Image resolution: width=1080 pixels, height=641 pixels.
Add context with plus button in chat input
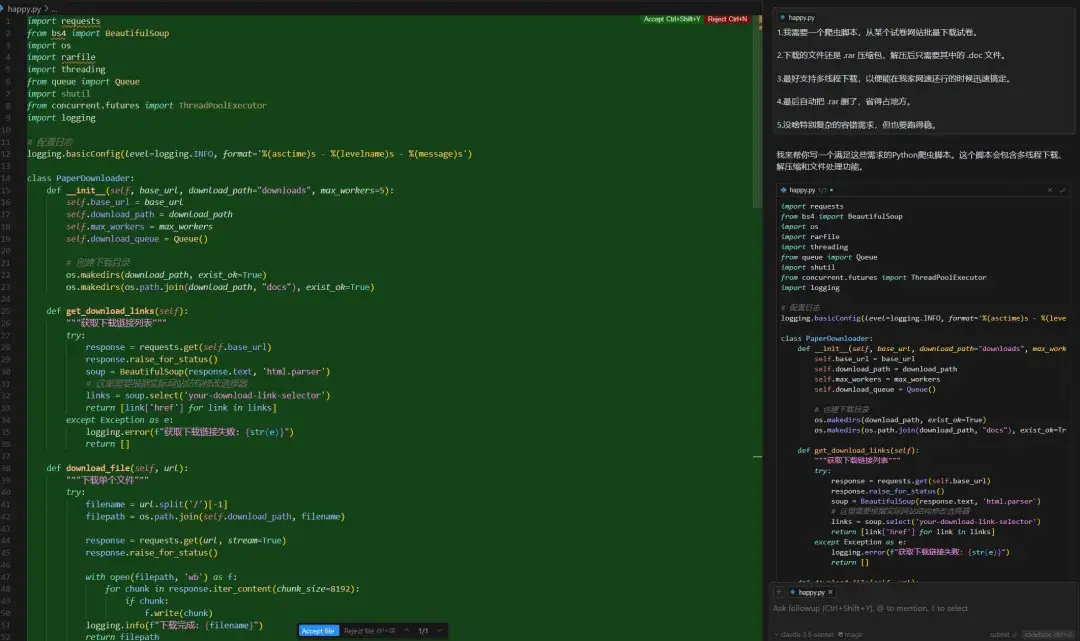point(778,592)
